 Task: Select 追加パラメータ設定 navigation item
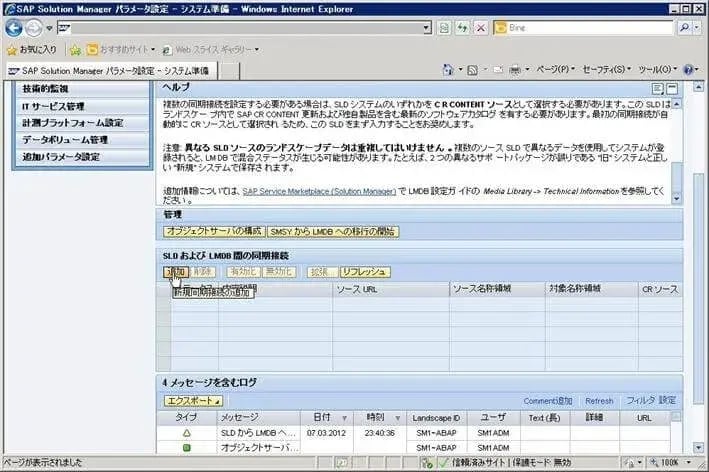(83, 157)
